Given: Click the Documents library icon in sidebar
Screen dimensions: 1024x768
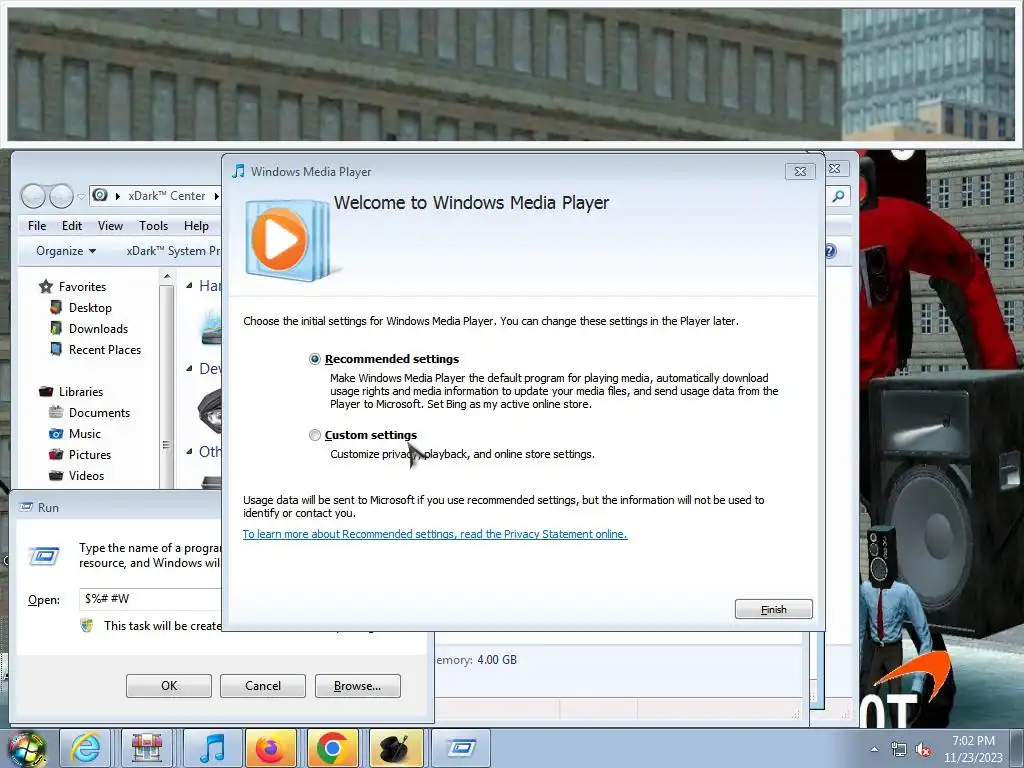Looking at the screenshot, I should pos(56,413).
